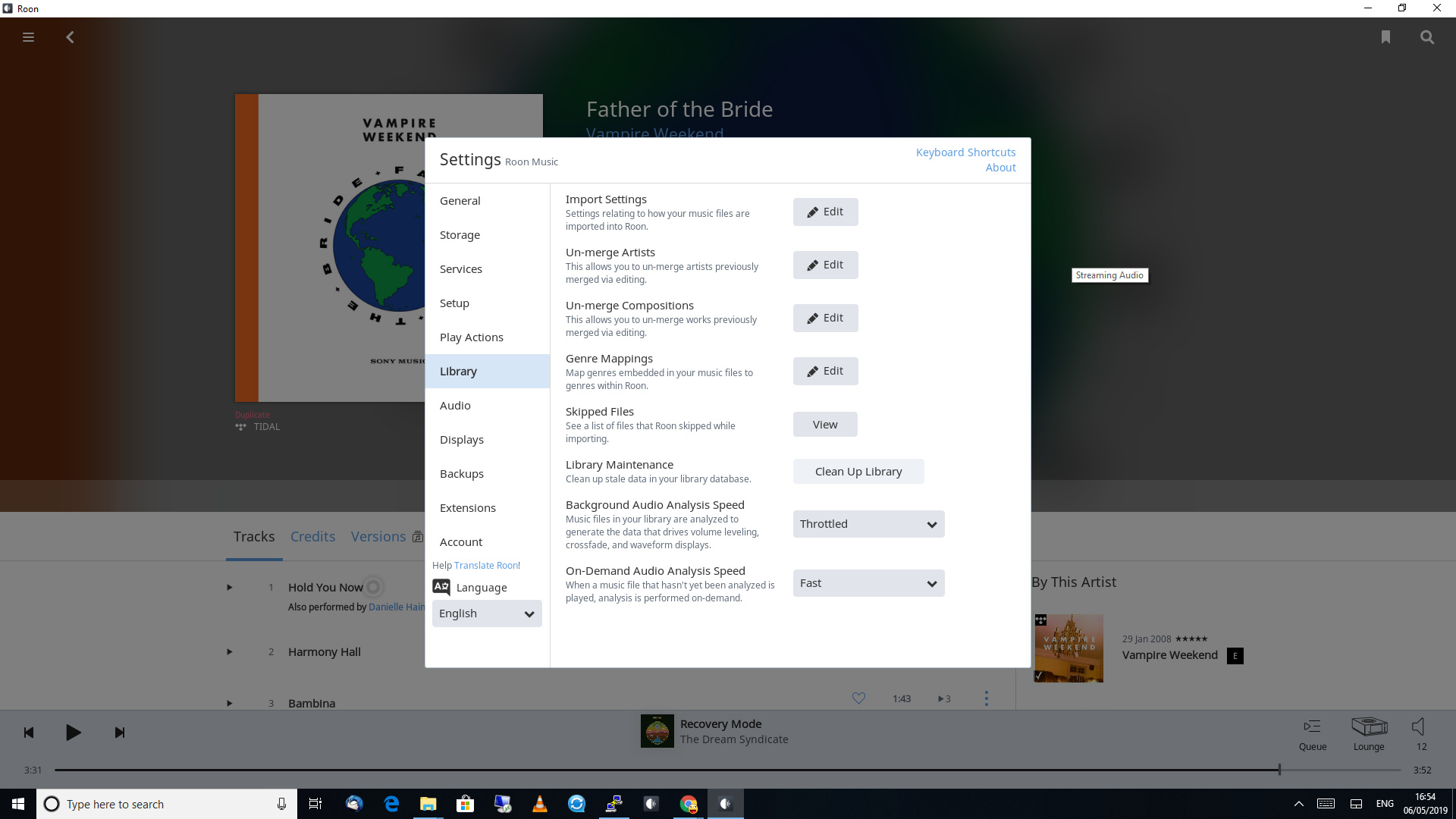
Task: Open the volume speaker control
Action: (1419, 726)
